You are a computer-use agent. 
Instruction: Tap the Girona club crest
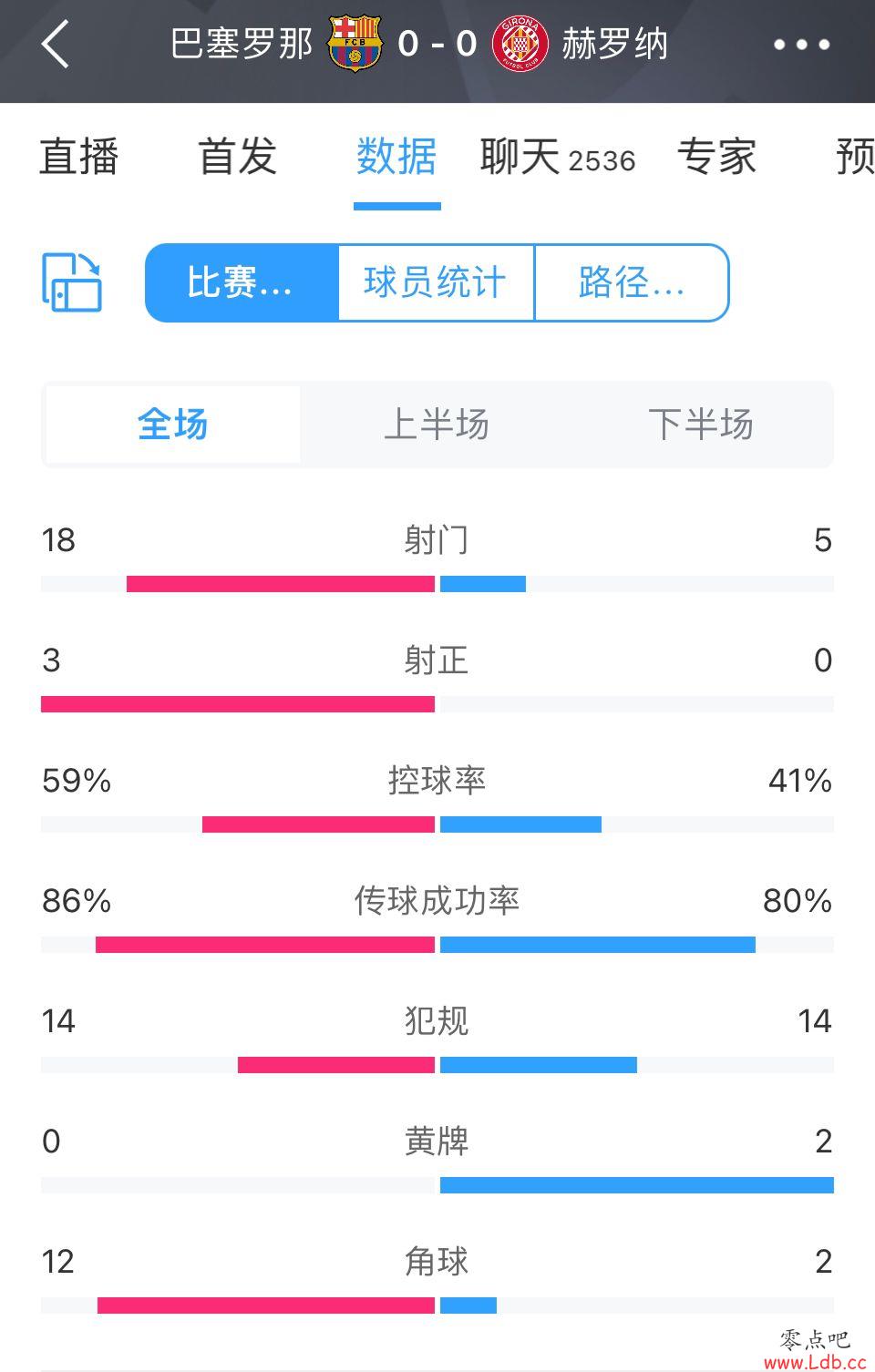pos(520,43)
